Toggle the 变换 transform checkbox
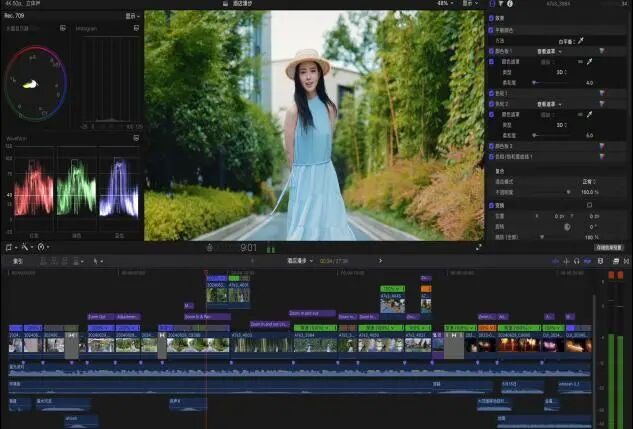Image resolution: width=633 pixels, height=429 pixels. pos(491,205)
